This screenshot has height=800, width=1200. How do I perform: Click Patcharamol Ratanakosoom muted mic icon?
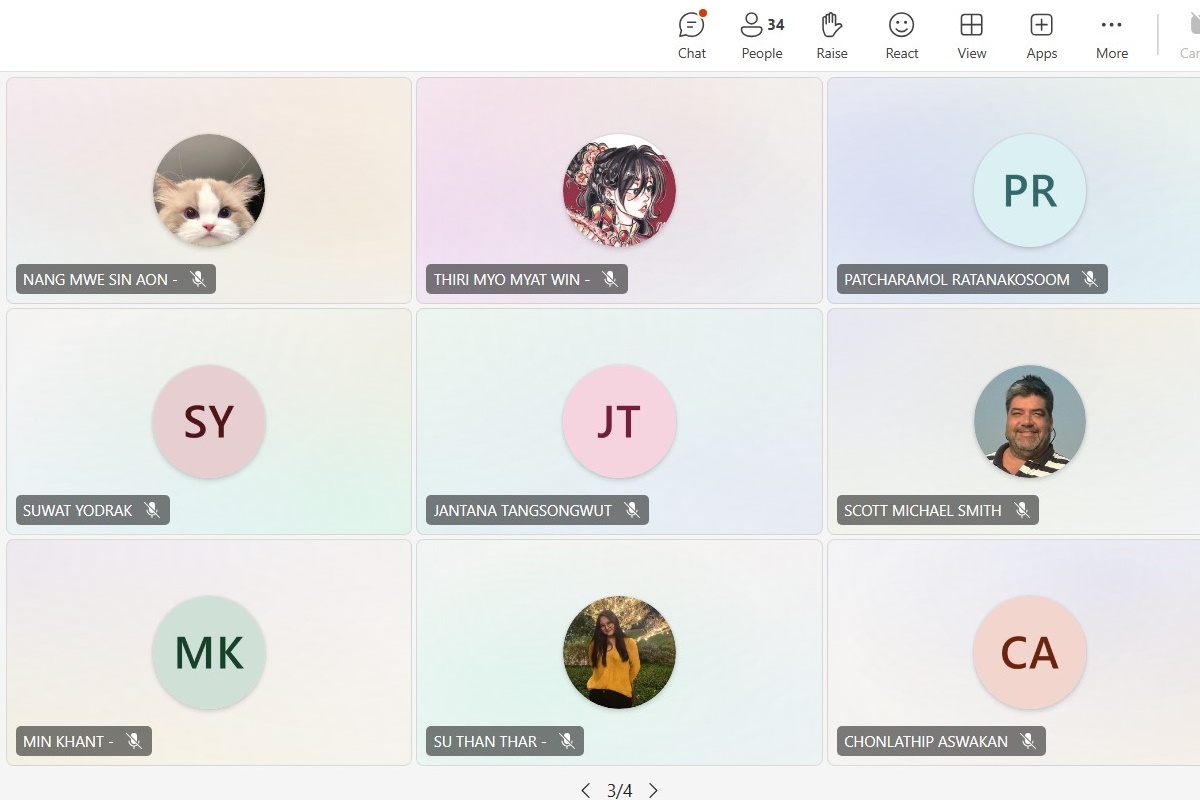pyautogui.click(x=1090, y=279)
